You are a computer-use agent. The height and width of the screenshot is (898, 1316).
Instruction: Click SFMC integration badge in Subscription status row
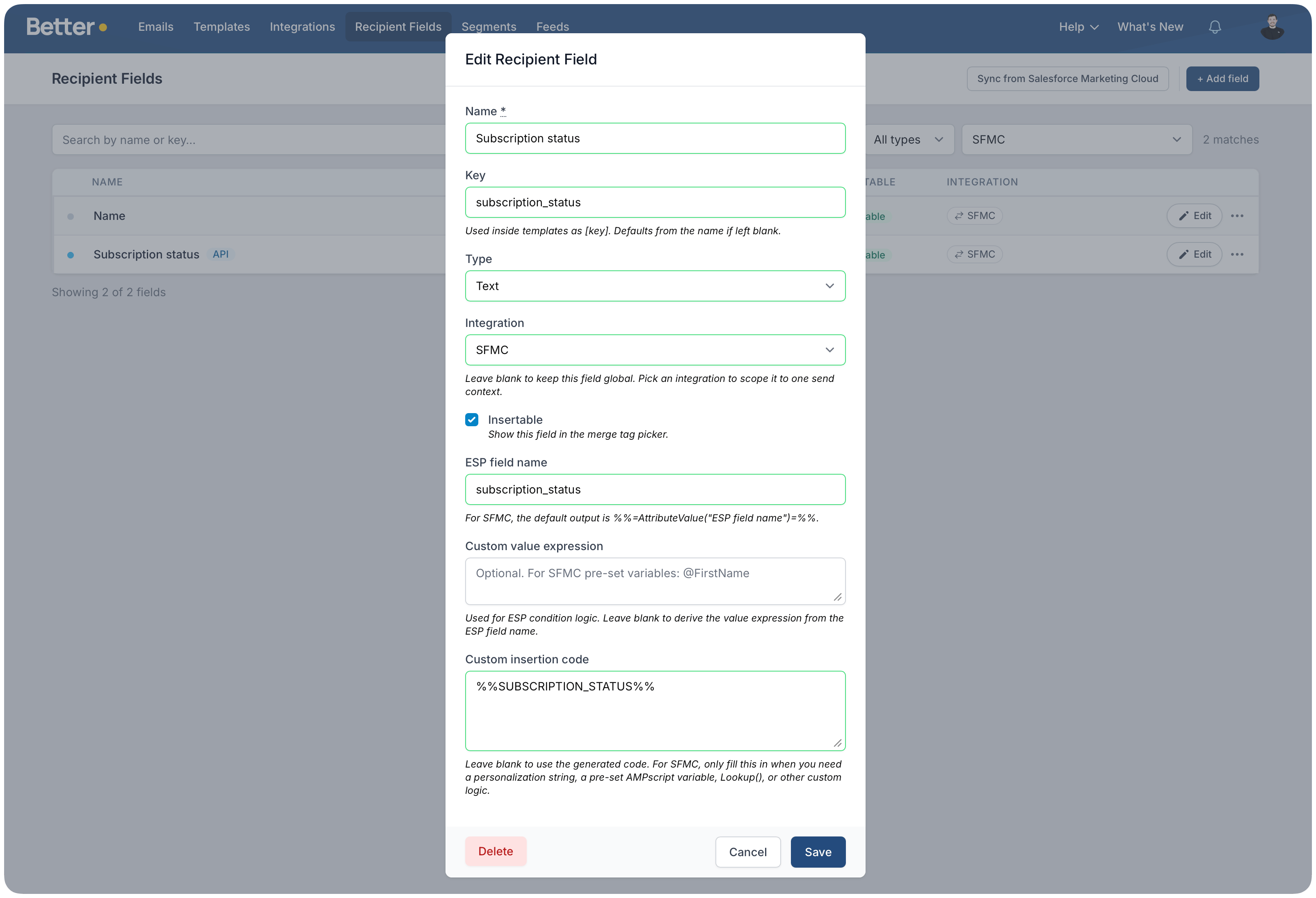tap(975, 254)
